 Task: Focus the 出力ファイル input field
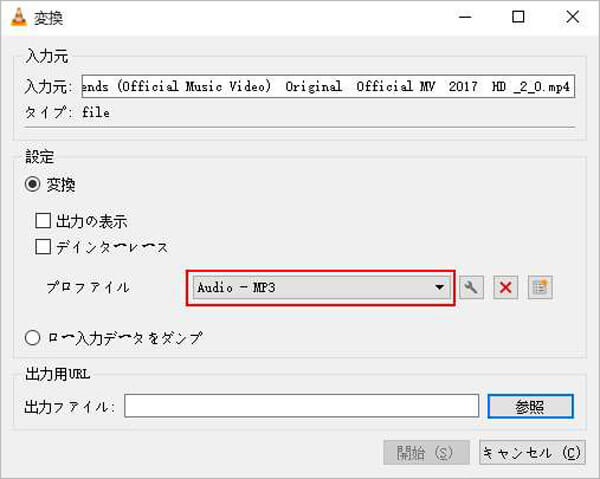tap(302, 406)
